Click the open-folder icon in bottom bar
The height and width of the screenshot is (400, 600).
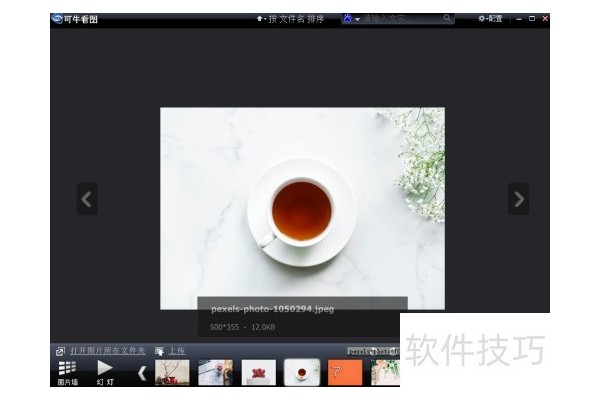pyautogui.click(x=60, y=351)
